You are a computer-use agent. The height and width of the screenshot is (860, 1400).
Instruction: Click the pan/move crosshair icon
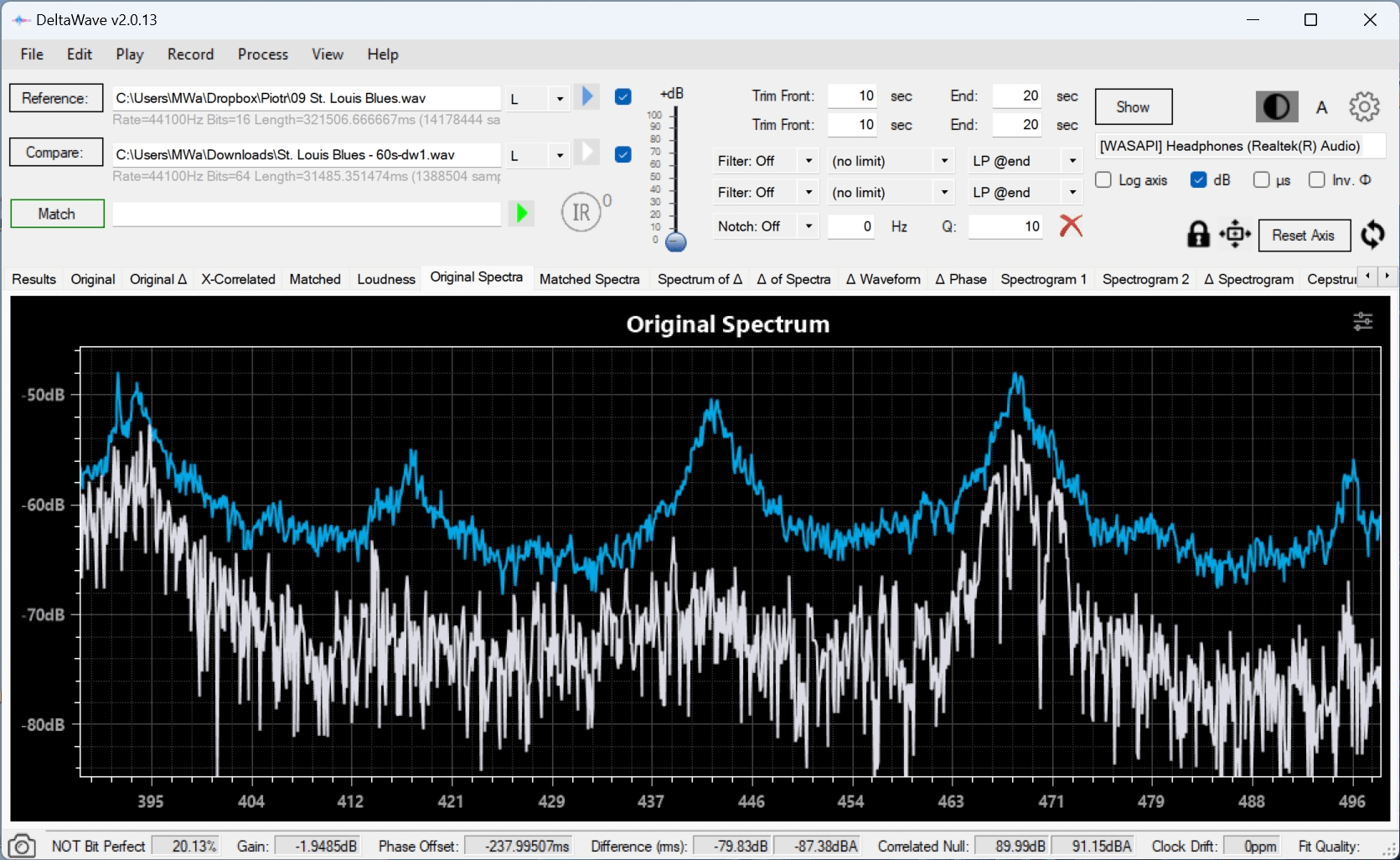[x=1235, y=234]
